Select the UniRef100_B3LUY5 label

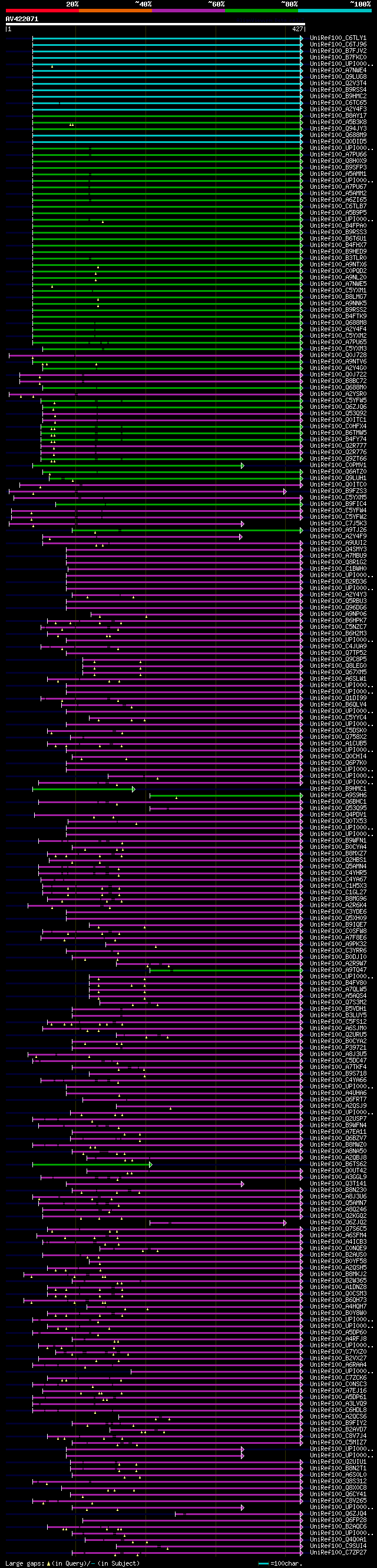coord(338,1016)
